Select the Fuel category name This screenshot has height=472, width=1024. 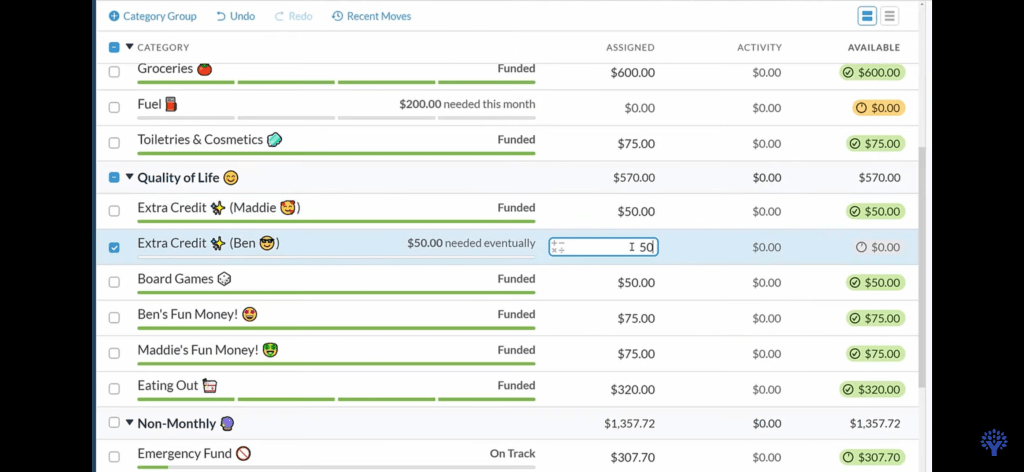click(157, 104)
